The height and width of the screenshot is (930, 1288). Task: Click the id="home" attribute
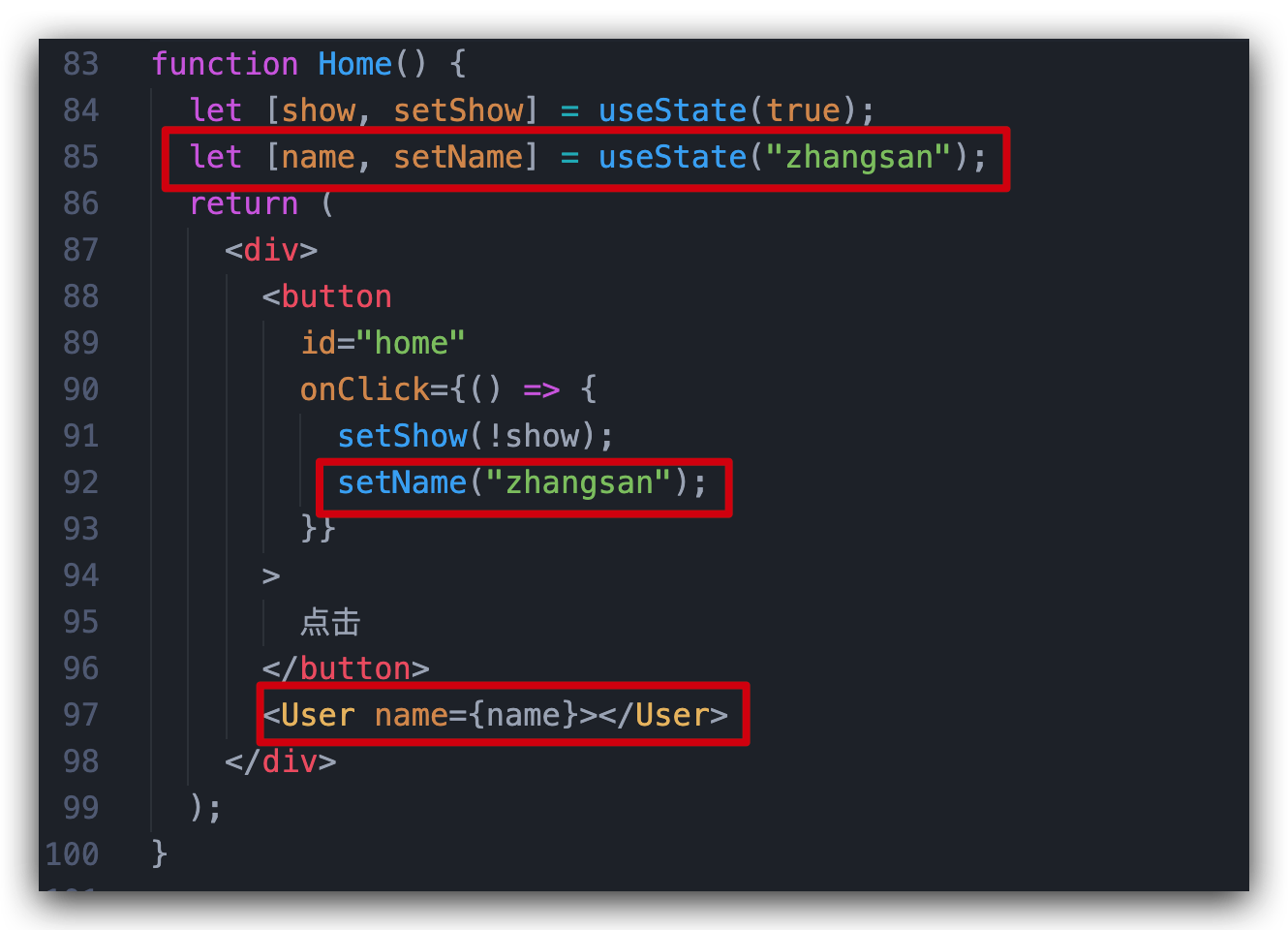pos(383,343)
